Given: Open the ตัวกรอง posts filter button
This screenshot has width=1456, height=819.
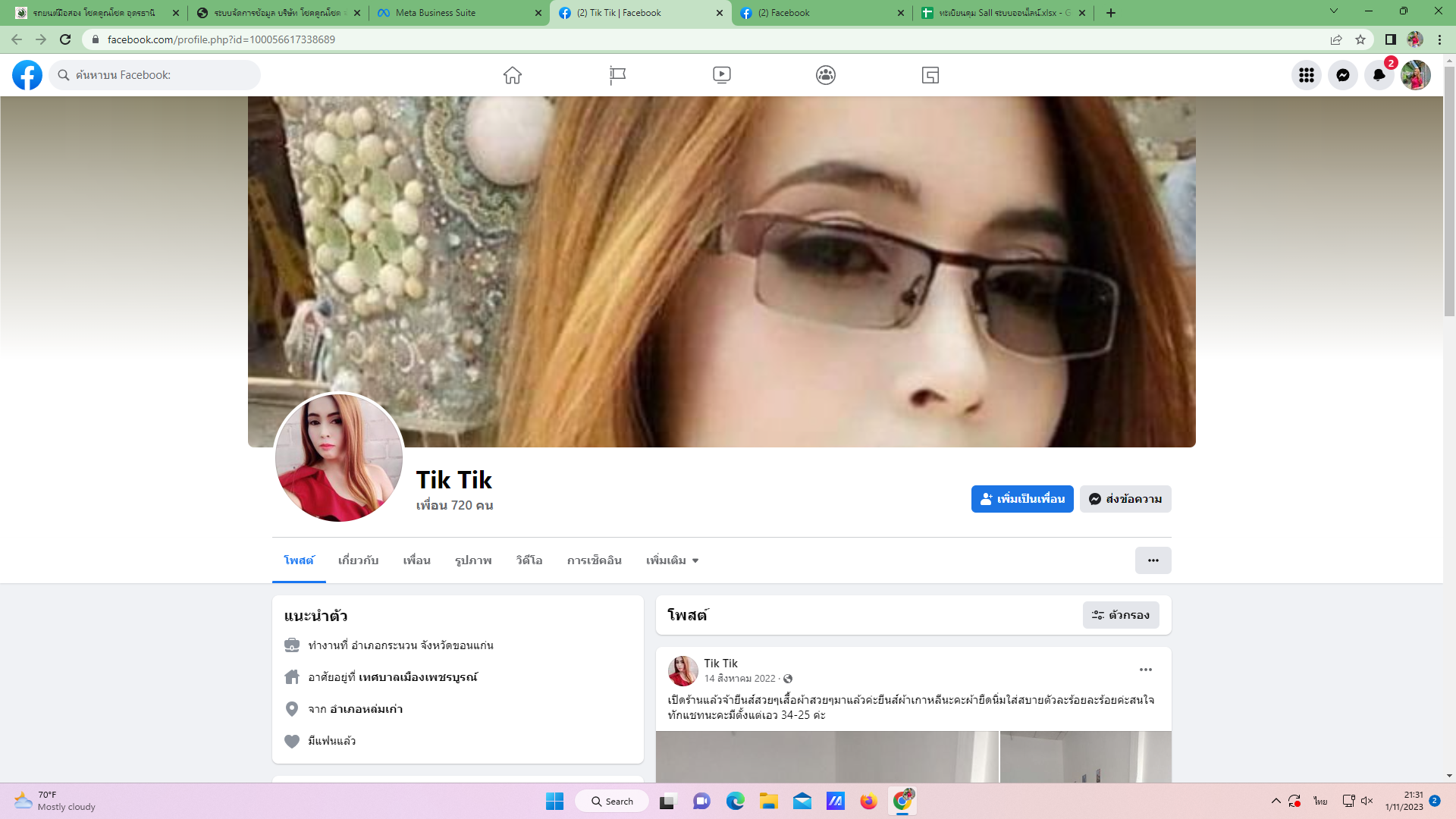Looking at the screenshot, I should (1120, 615).
